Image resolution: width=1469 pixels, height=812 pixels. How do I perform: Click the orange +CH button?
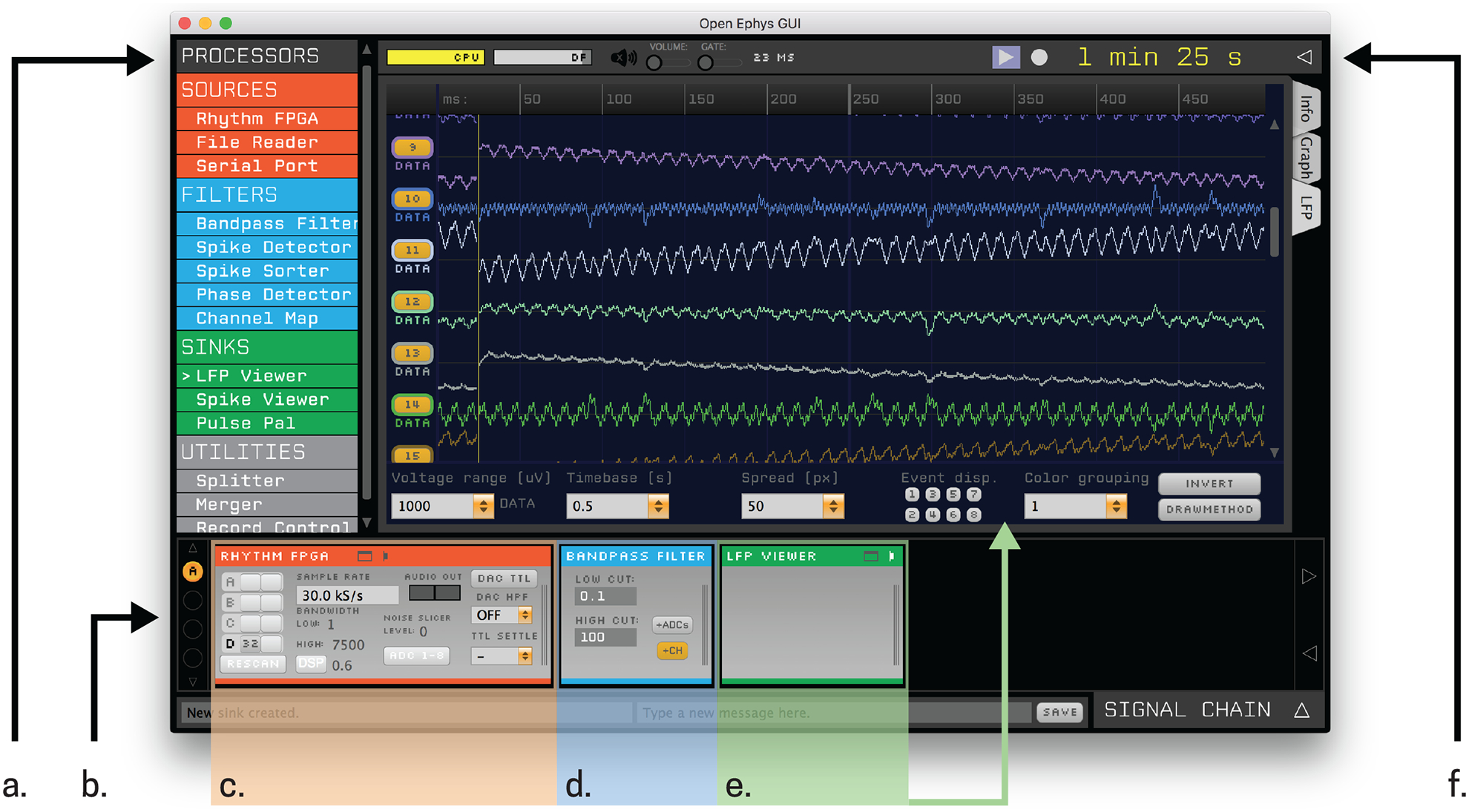[x=672, y=651]
